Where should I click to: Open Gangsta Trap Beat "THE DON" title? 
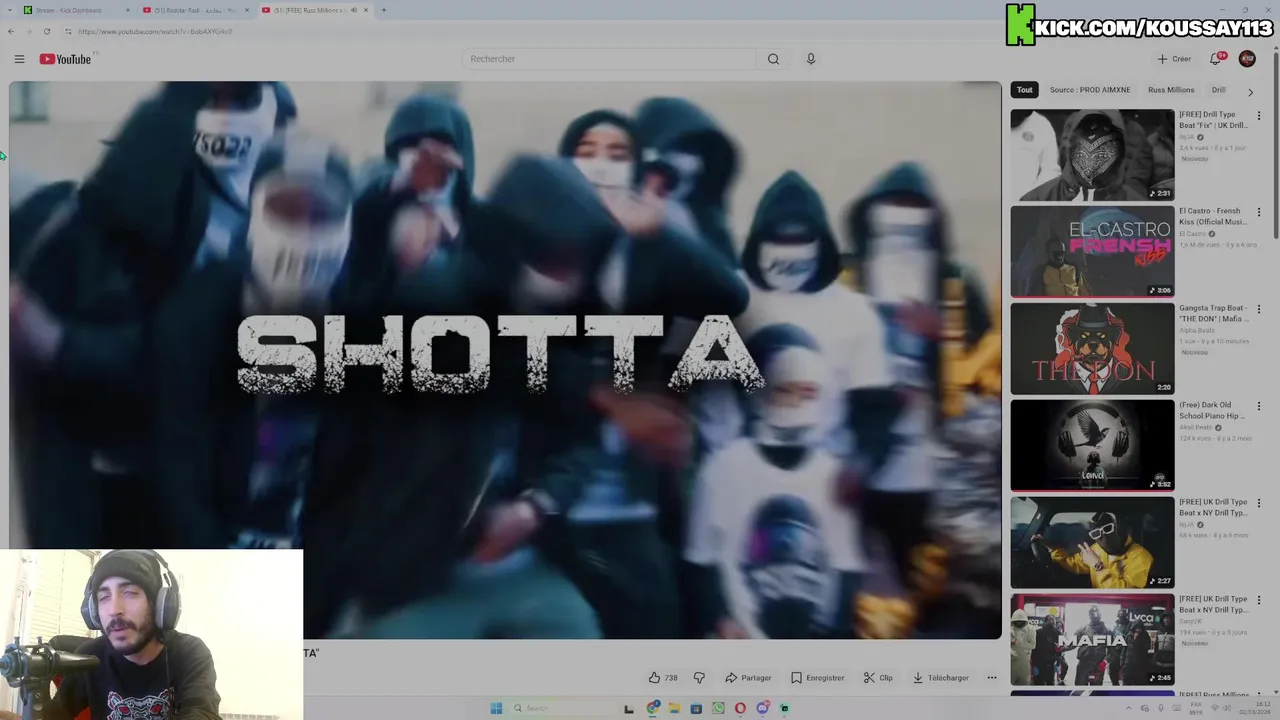1213,313
